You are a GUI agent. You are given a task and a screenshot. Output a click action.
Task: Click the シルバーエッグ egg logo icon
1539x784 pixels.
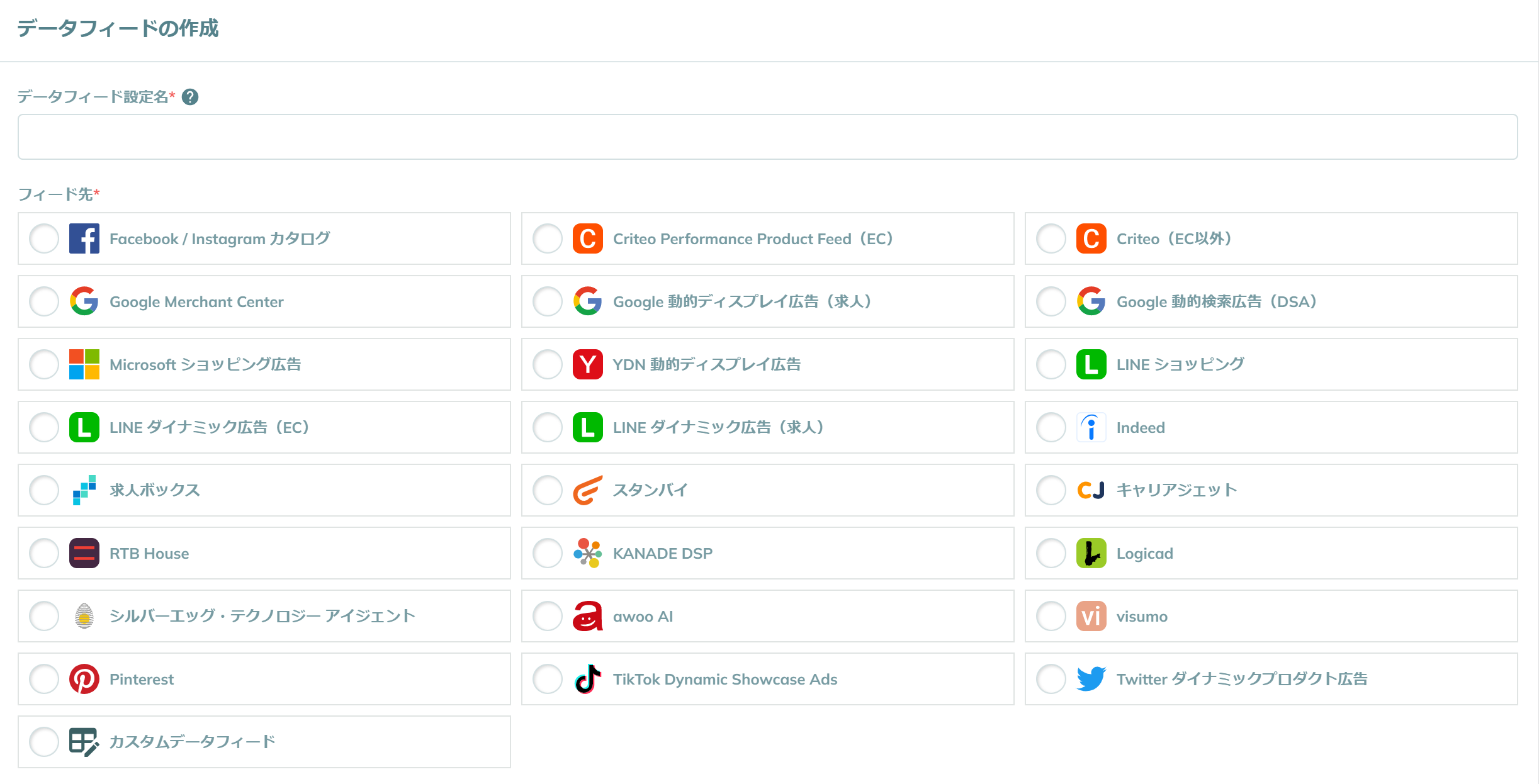(84, 616)
